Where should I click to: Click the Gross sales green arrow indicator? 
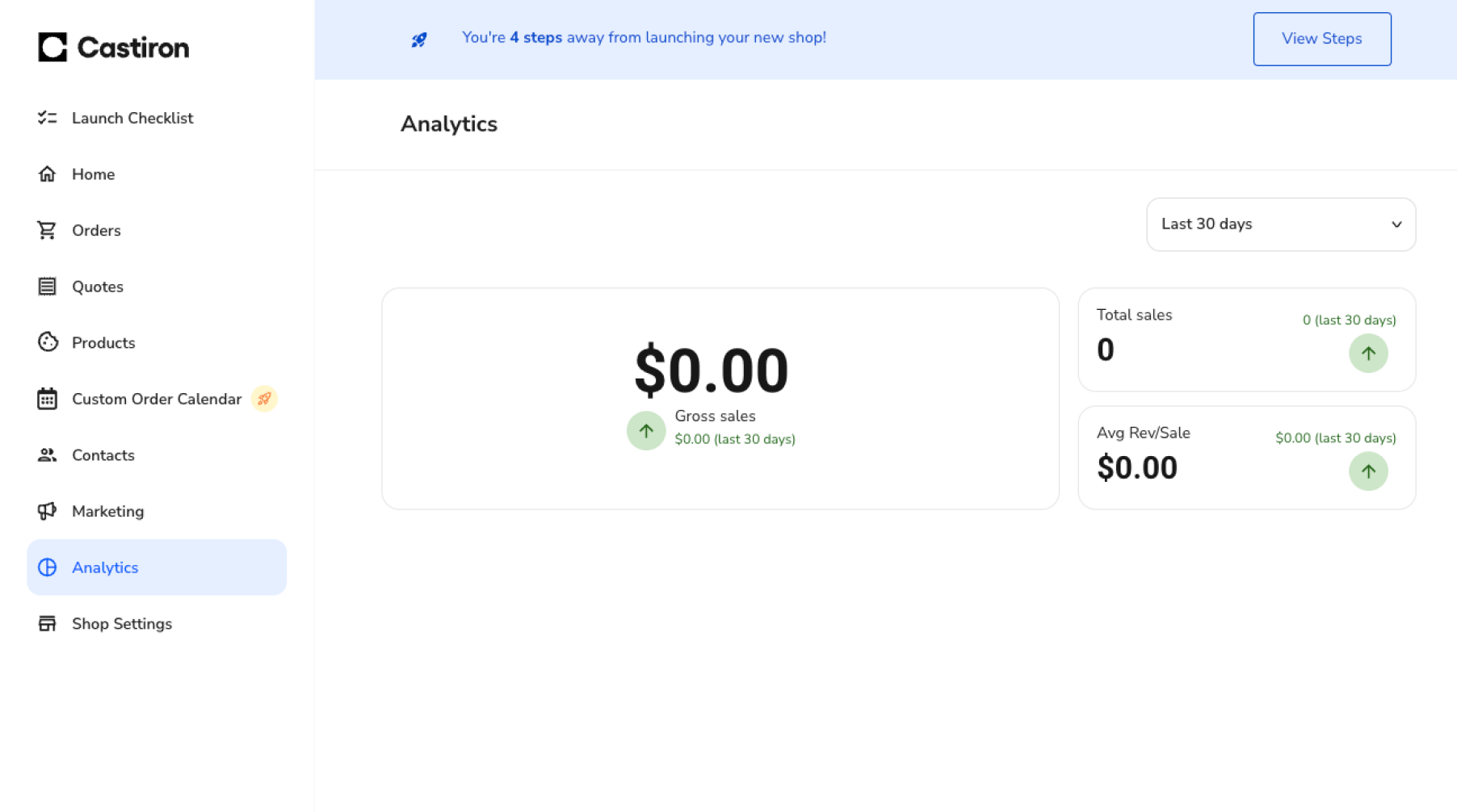click(646, 431)
